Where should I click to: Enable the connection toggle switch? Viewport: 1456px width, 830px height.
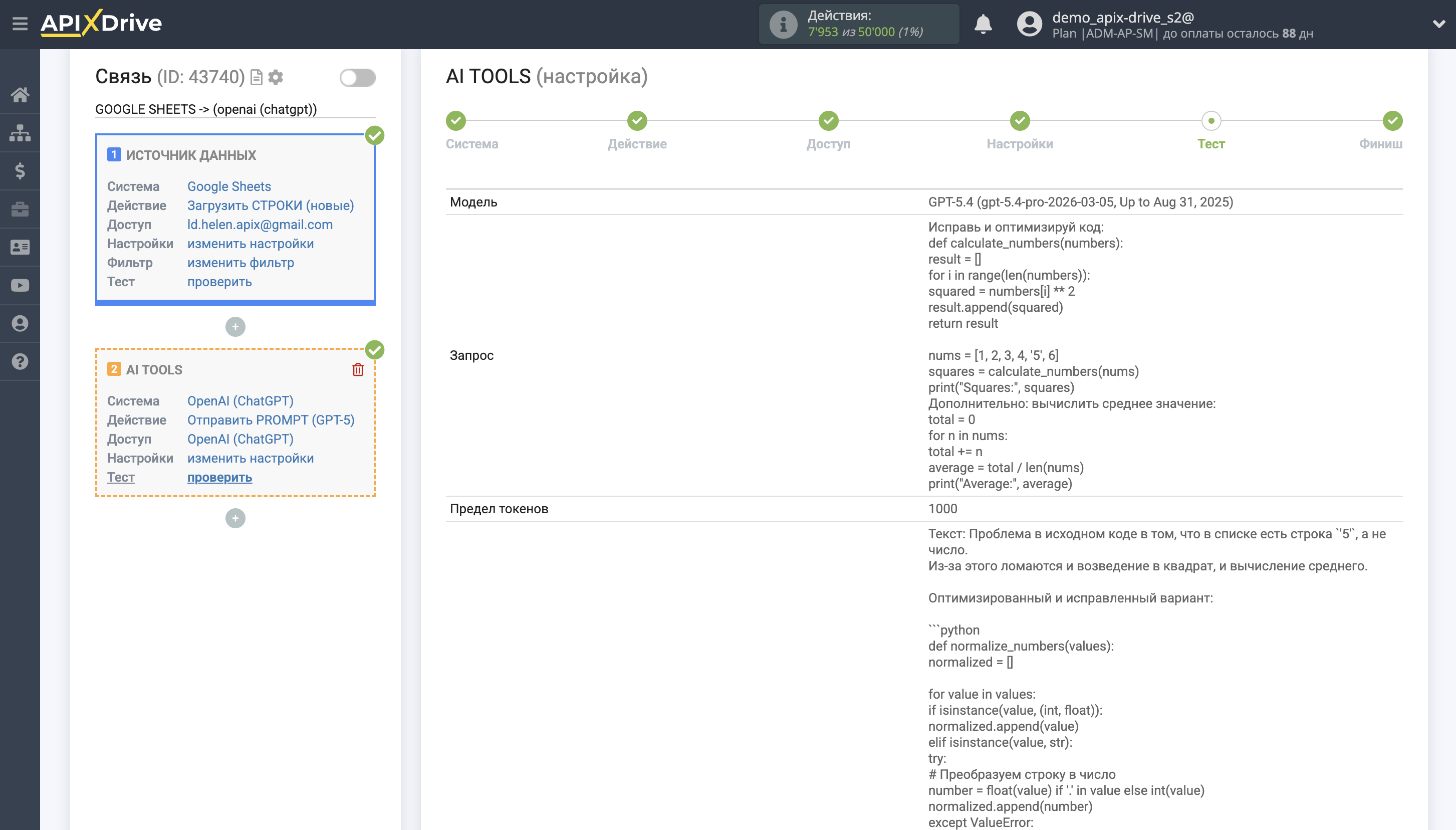[x=358, y=77]
